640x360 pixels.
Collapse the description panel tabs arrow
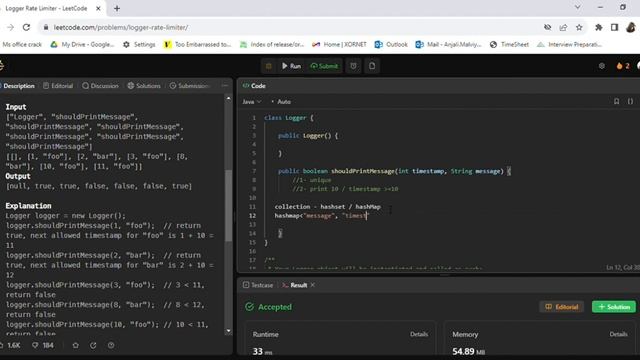[225, 86]
